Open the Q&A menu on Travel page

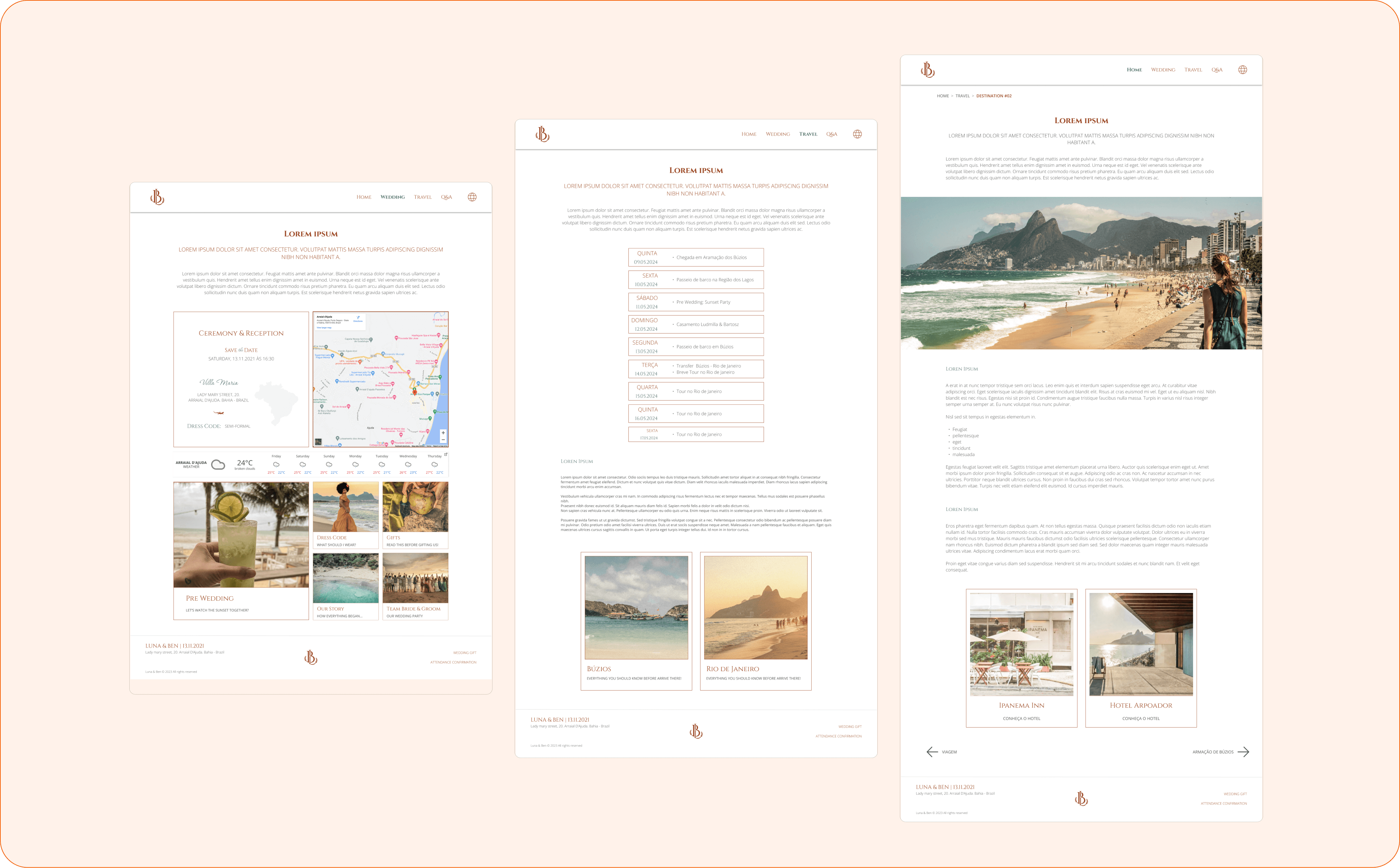(831, 134)
